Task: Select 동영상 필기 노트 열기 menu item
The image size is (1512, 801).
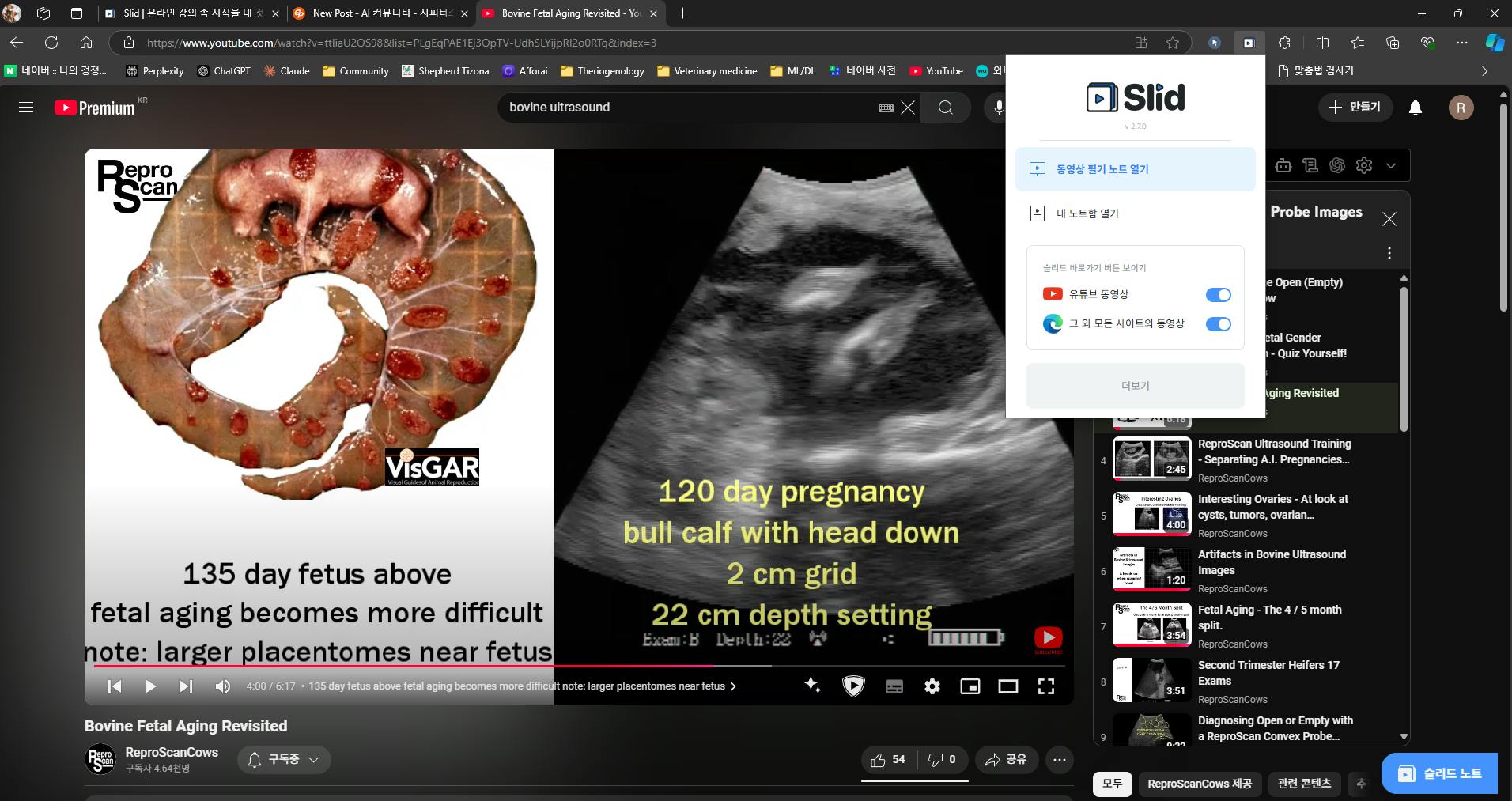Action: pos(1135,169)
